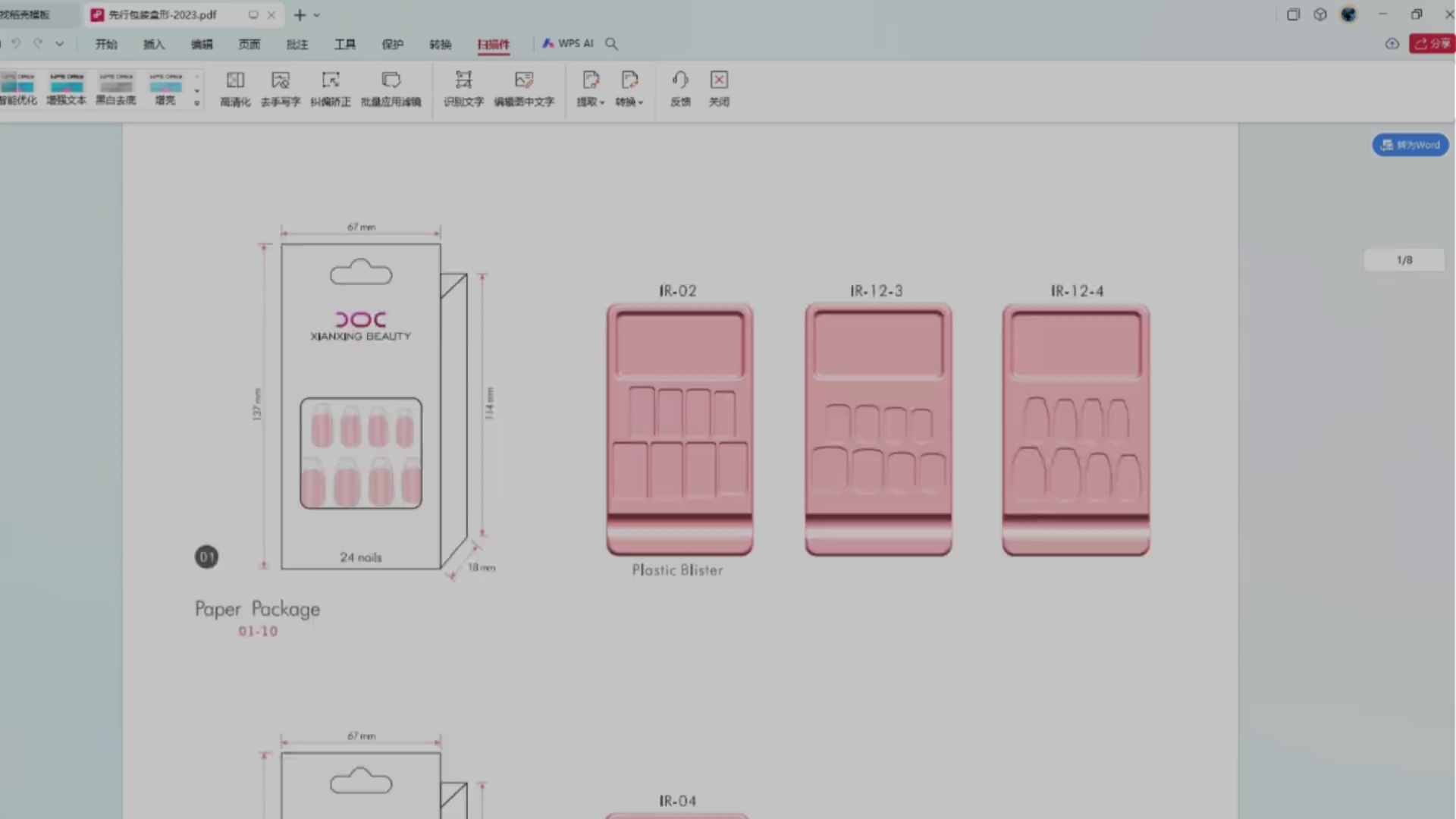Click the search magnifier icon
The image size is (1456, 819).
tap(611, 44)
